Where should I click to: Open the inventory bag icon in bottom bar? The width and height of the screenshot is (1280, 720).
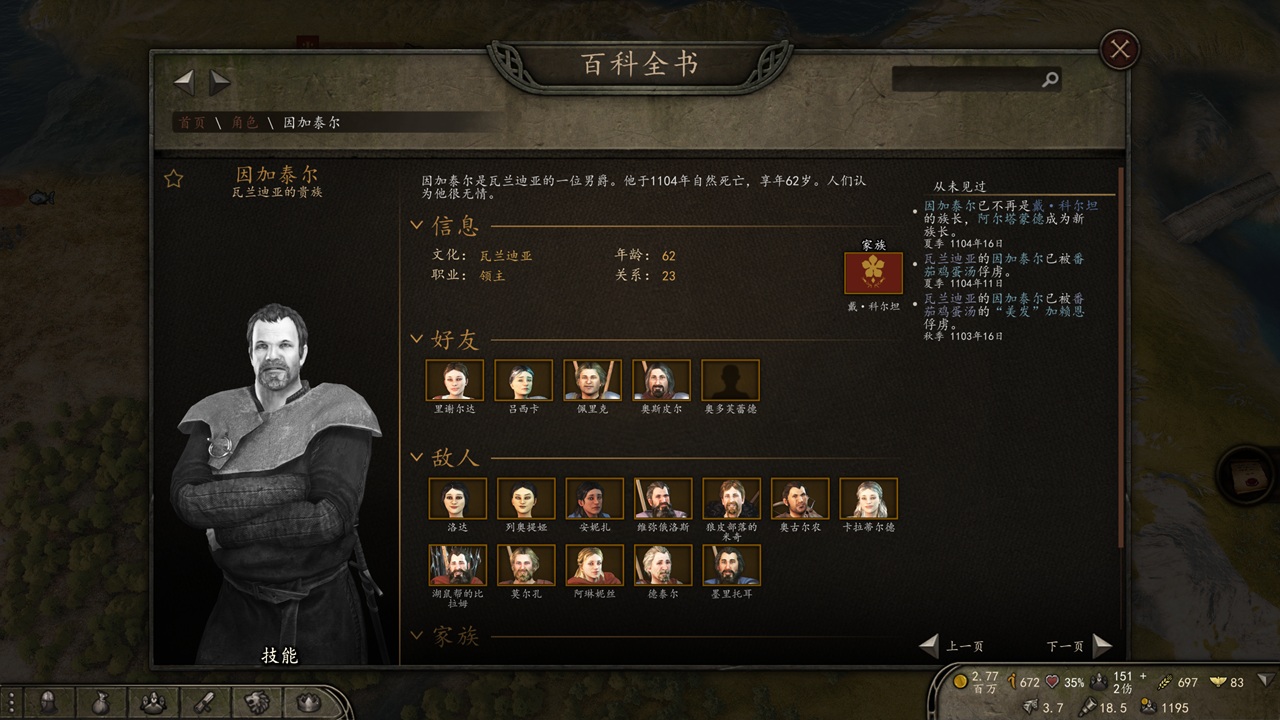click(x=100, y=703)
